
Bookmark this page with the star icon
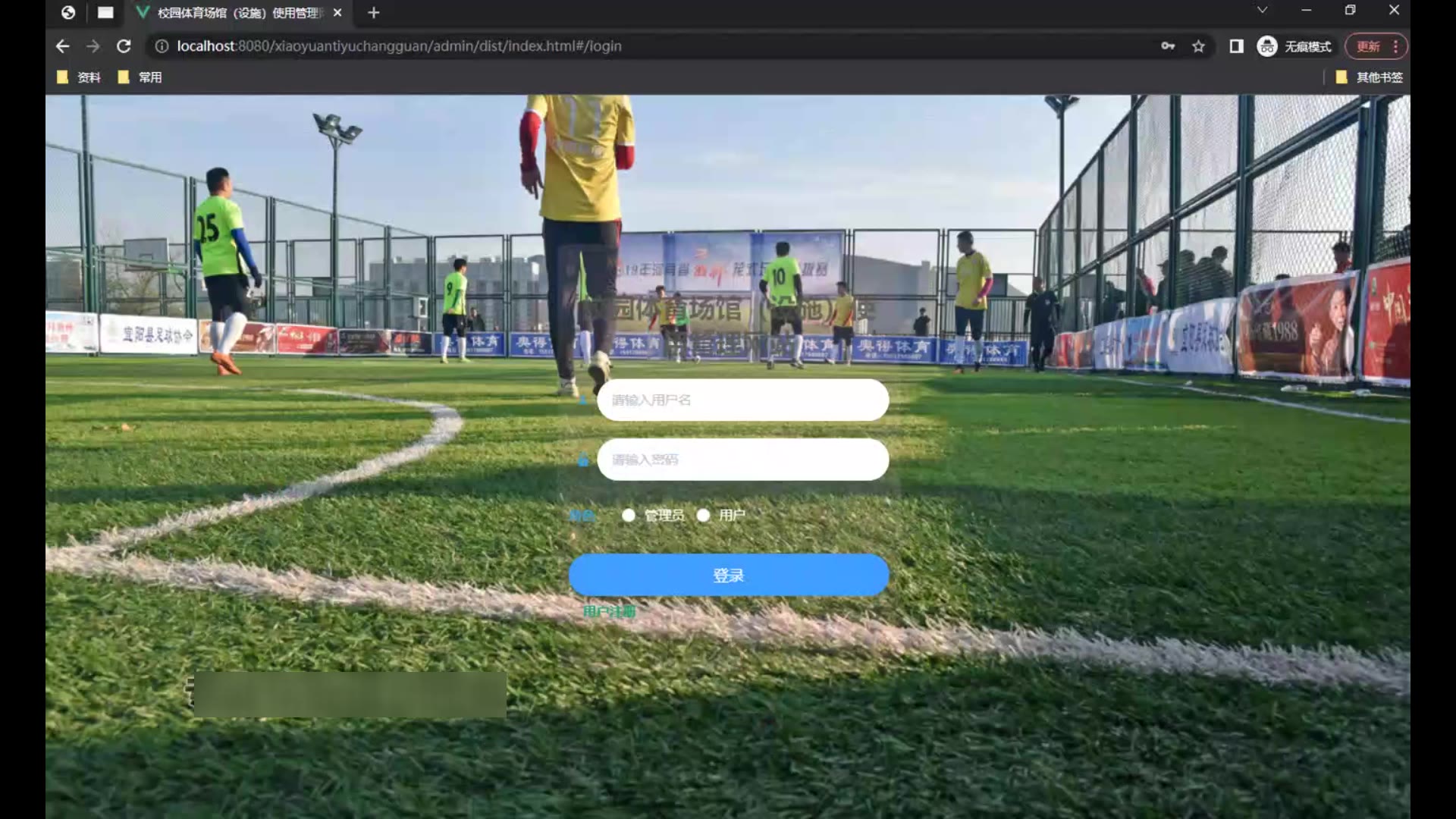pyautogui.click(x=1198, y=46)
